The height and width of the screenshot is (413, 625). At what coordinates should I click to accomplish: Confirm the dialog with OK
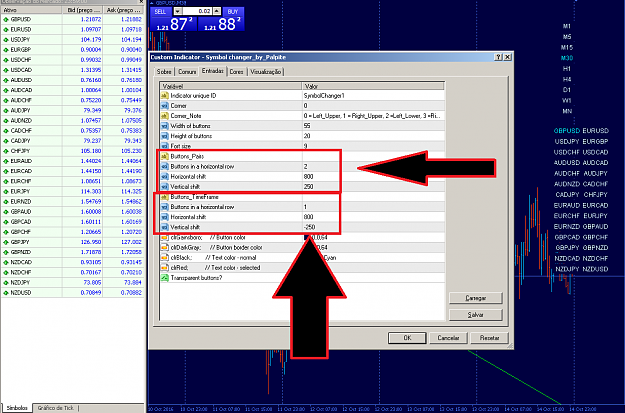(407, 338)
